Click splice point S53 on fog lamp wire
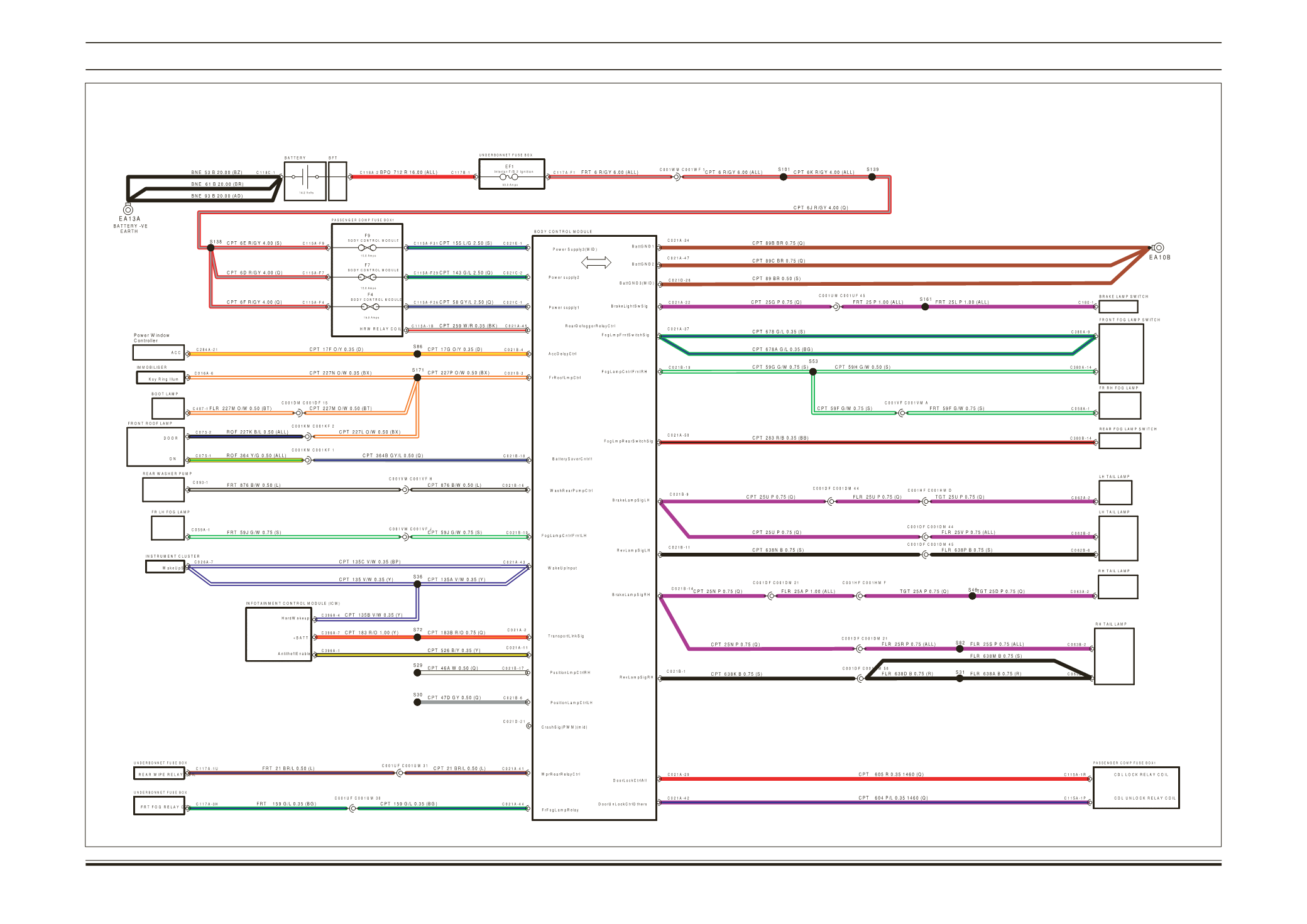The height and width of the screenshot is (924, 1307). coord(812,372)
